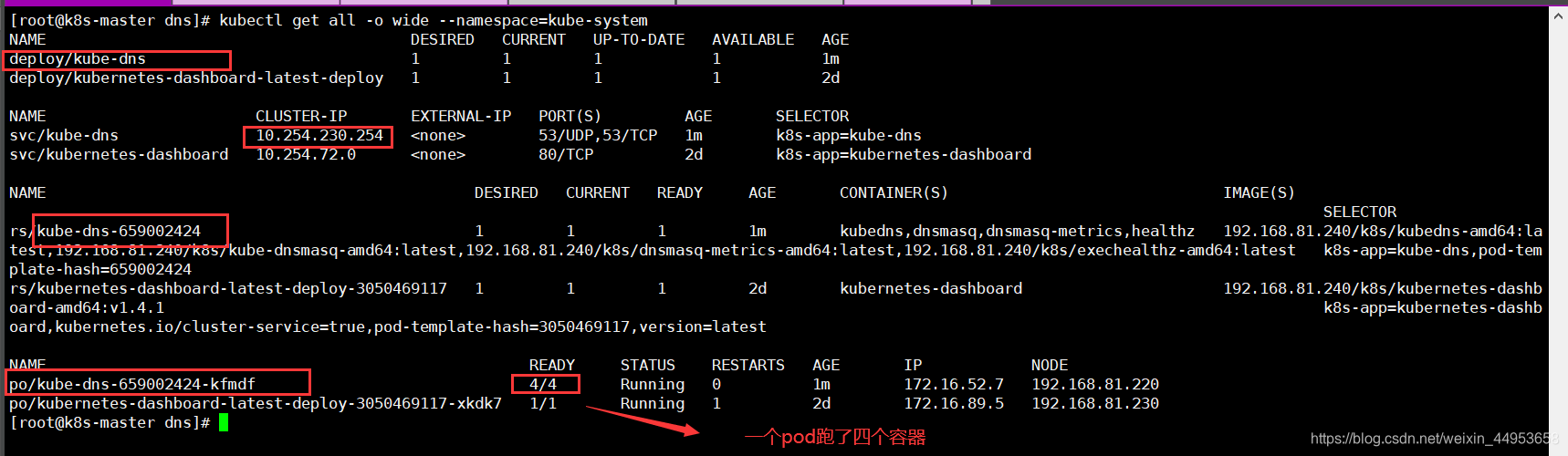Select cluster IP '10.254.72.0'
This screenshot has width=1568, height=456.
pos(306,154)
